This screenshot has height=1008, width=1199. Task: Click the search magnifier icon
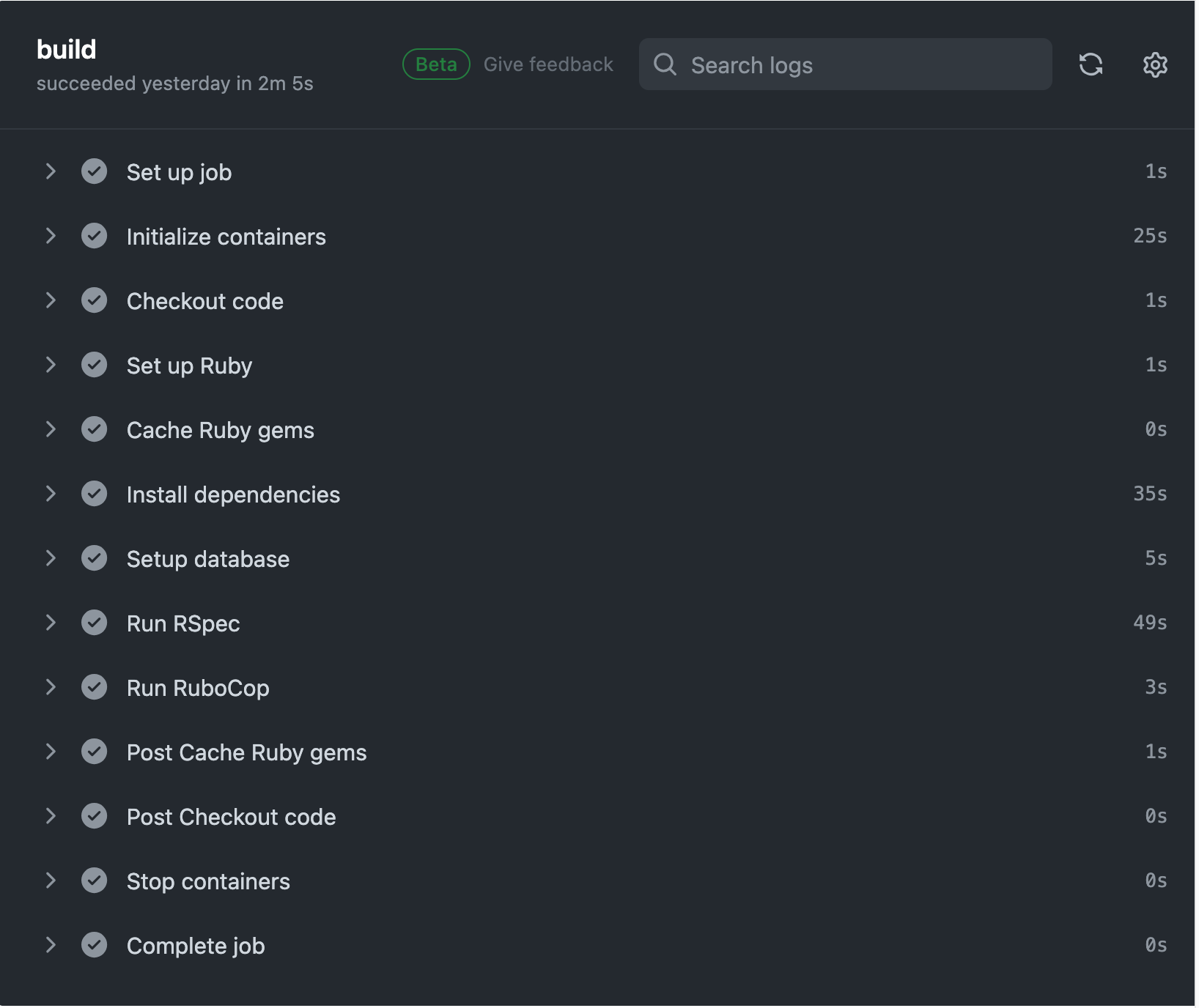[x=665, y=65]
